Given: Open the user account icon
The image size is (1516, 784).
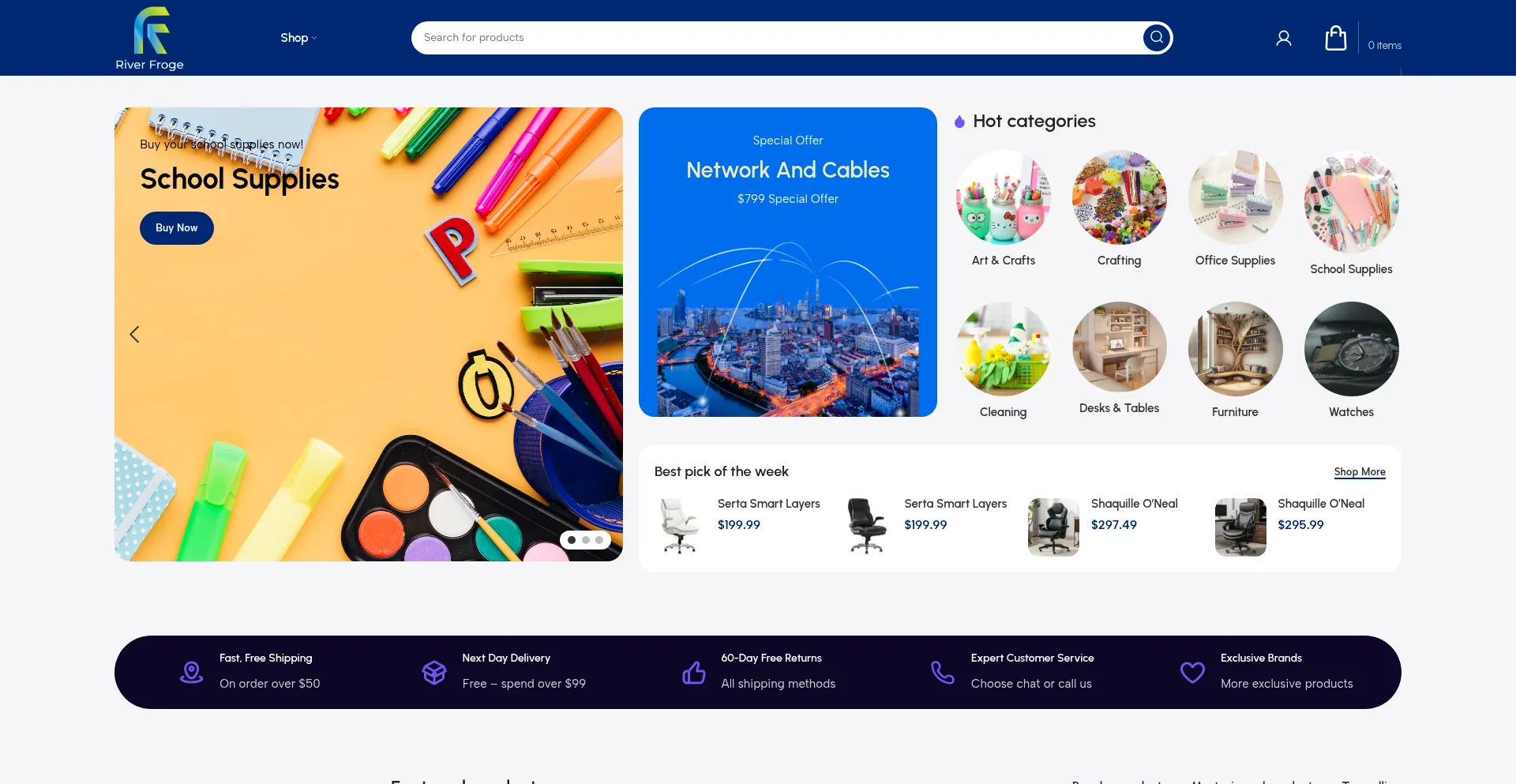Looking at the screenshot, I should point(1284,38).
